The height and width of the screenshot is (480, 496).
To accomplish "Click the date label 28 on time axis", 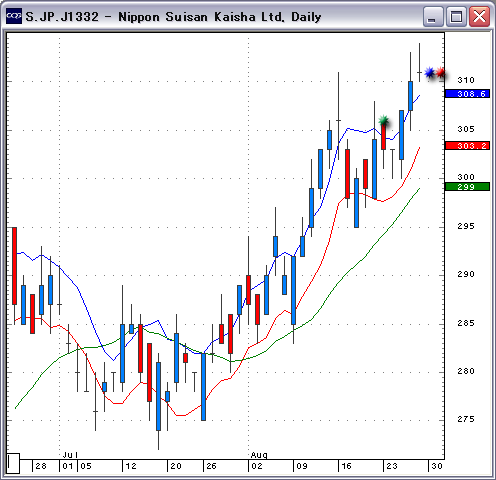I will (x=41, y=466).
